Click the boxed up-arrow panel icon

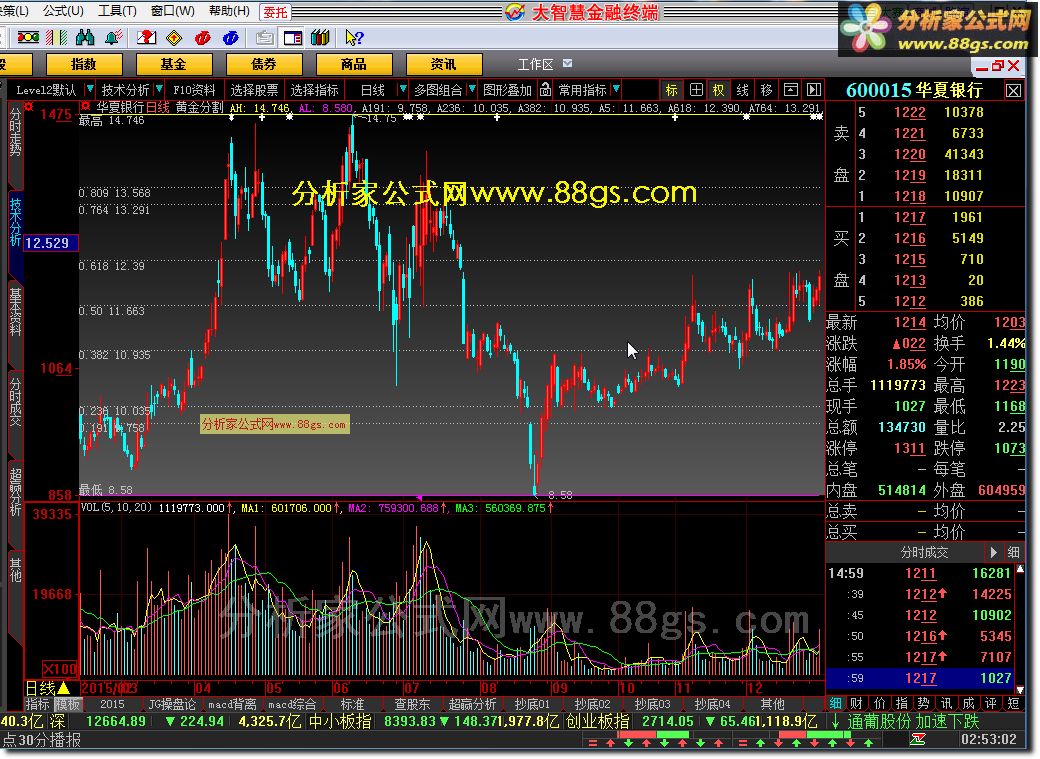pyautogui.click(x=791, y=90)
